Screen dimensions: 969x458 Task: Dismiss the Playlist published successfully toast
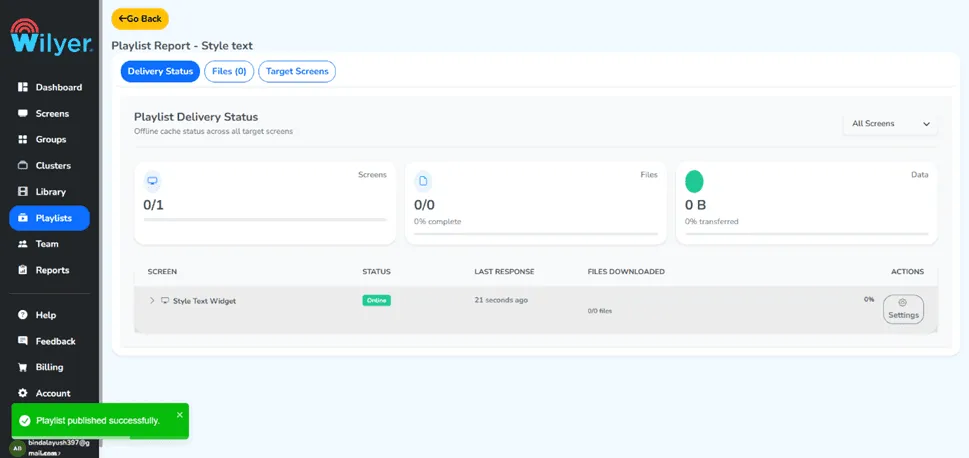(180, 415)
